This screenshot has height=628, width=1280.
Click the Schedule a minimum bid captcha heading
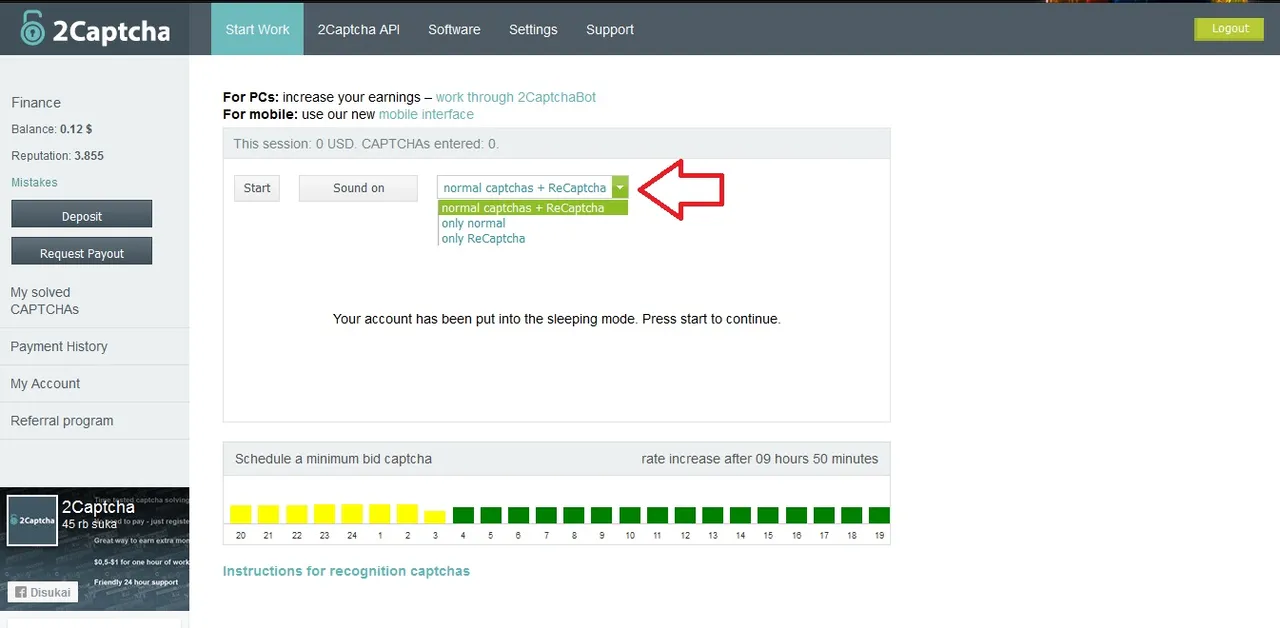(333, 459)
